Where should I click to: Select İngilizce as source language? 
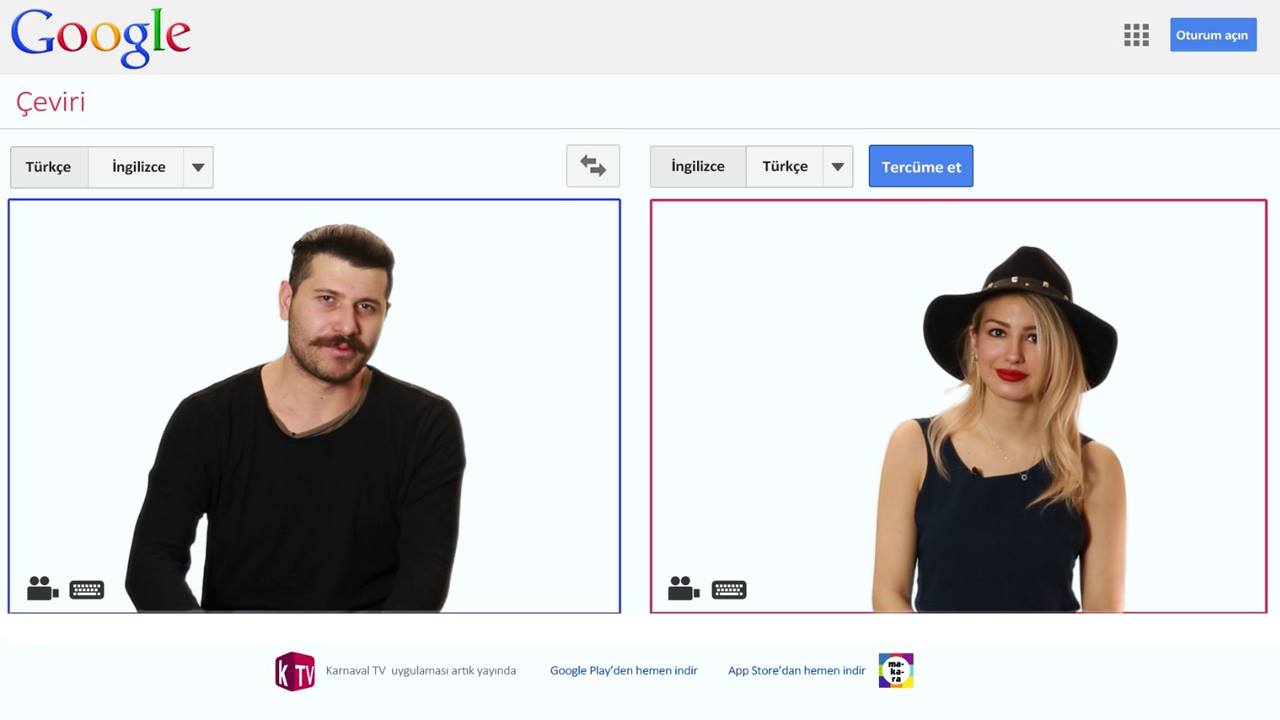[x=138, y=167]
